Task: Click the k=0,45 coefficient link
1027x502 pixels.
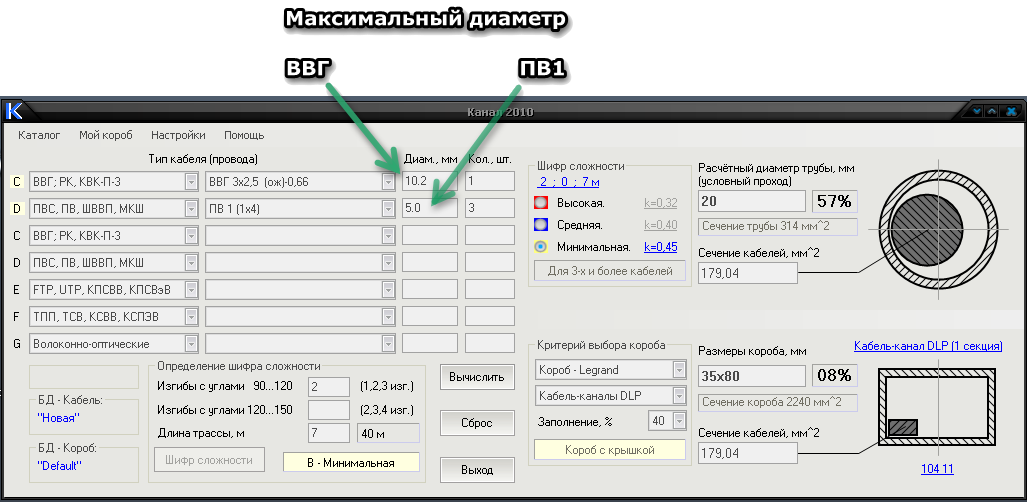Action: pyautogui.click(x=660, y=247)
